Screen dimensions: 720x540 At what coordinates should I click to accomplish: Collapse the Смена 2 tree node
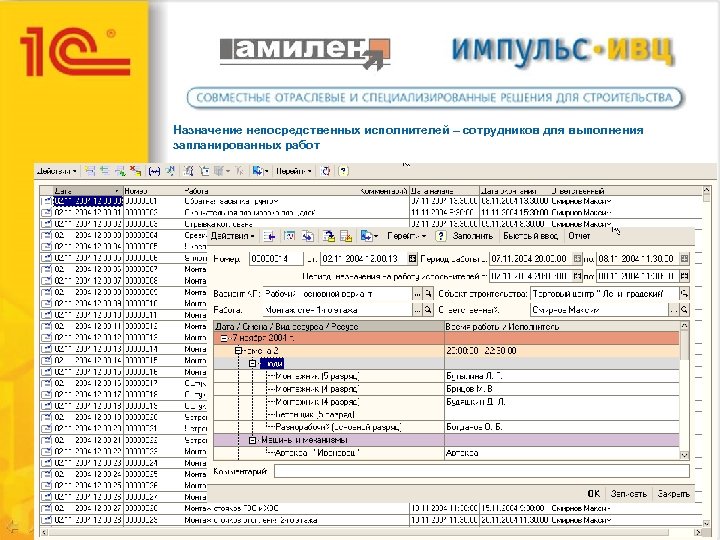(238, 351)
